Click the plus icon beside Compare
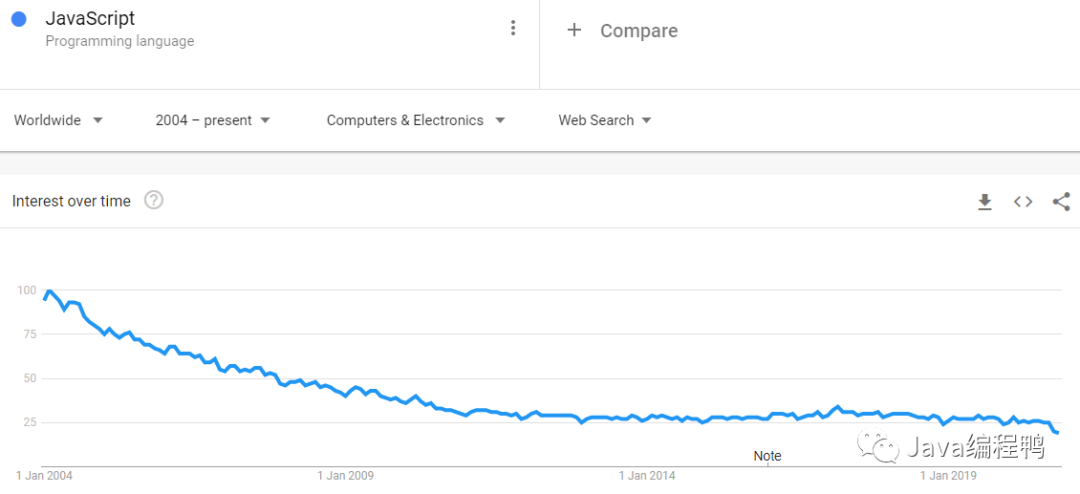This screenshot has width=1080, height=494. click(574, 30)
